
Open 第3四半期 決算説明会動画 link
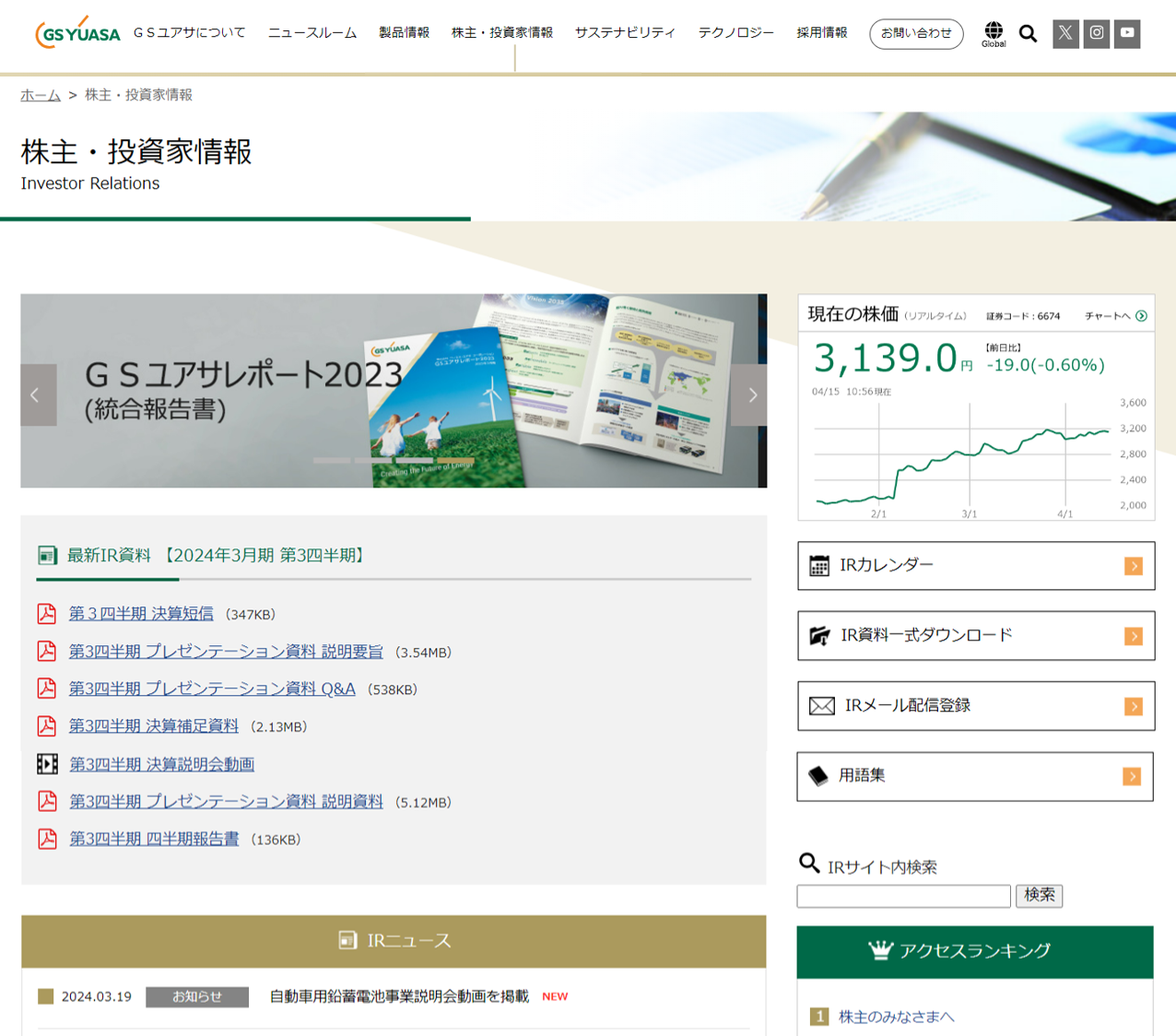pyautogui.click(x=162, y=764)
